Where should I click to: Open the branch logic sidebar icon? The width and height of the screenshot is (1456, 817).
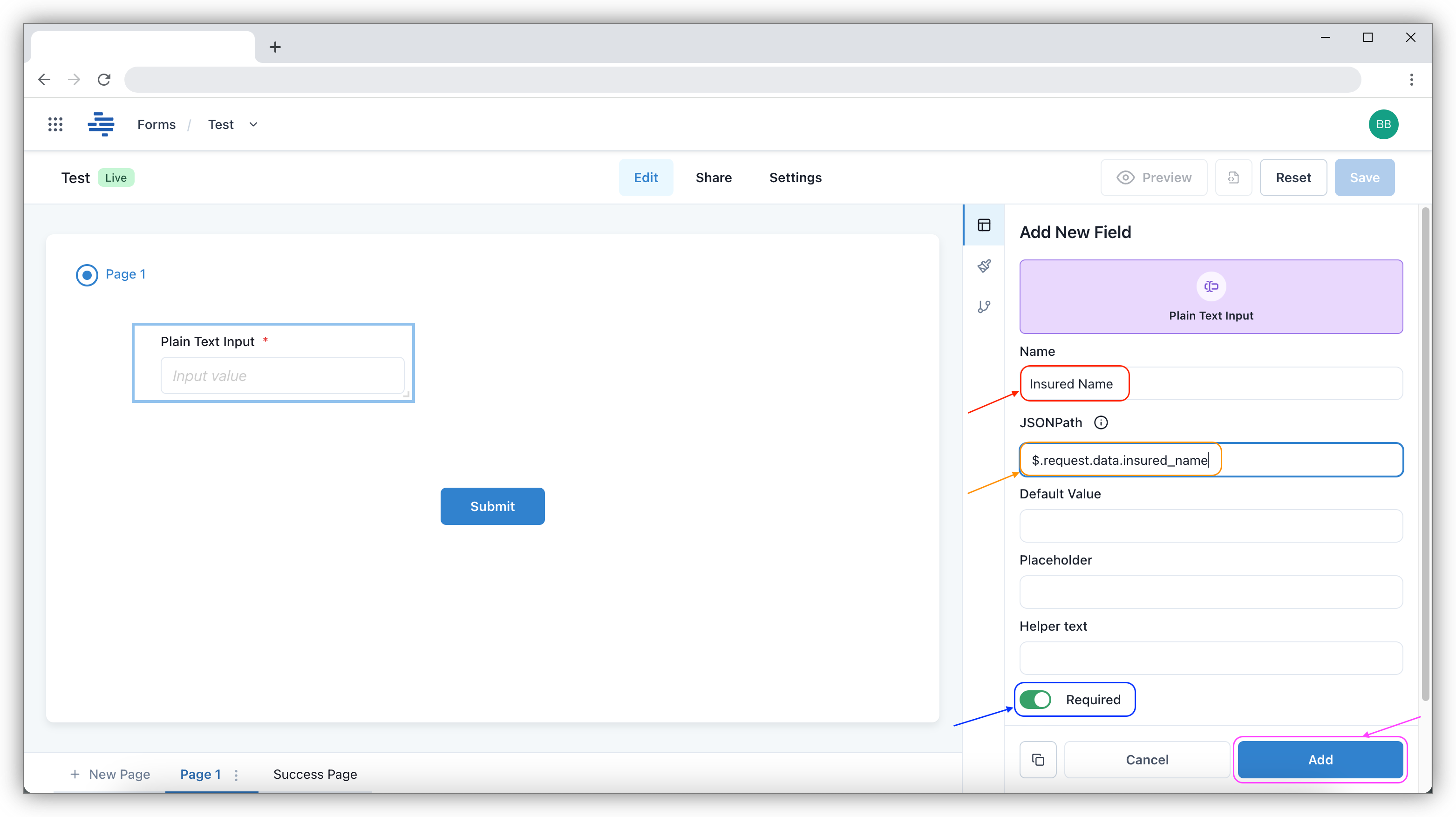(x=984, y=306)
